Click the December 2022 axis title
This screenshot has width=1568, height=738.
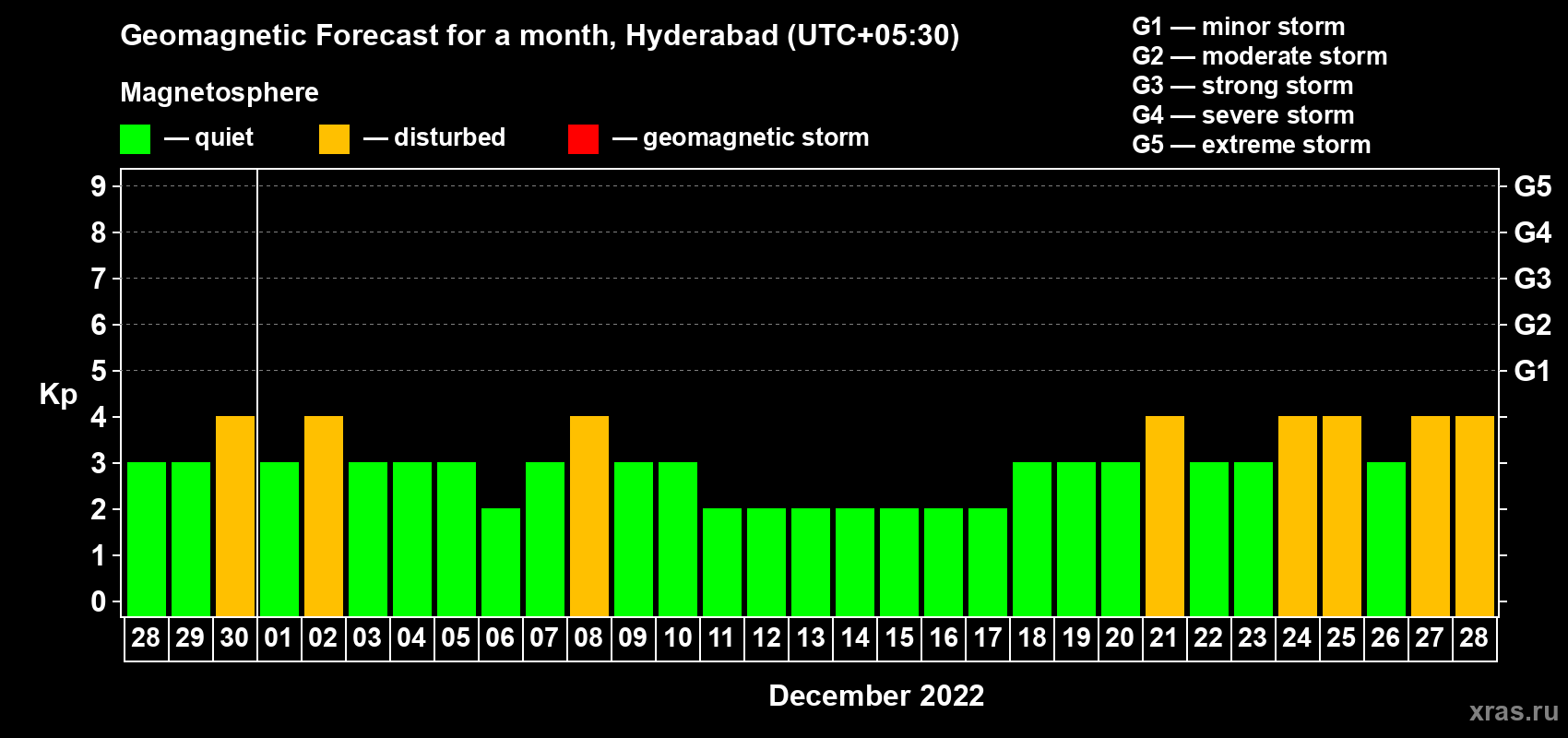(x=876, y=696)
